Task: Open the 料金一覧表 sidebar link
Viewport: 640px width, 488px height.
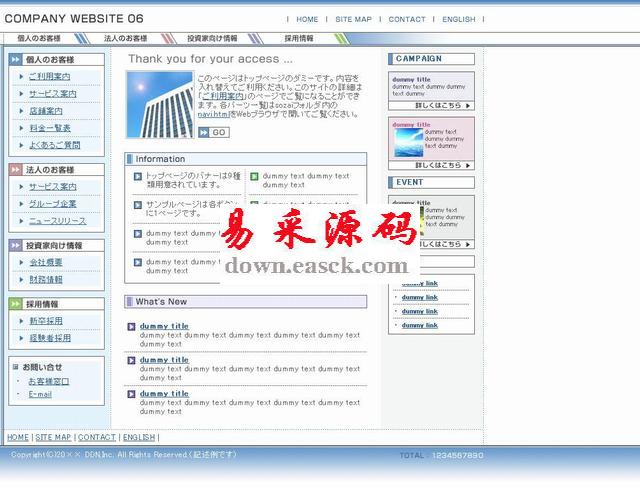Action: point(50,128)
